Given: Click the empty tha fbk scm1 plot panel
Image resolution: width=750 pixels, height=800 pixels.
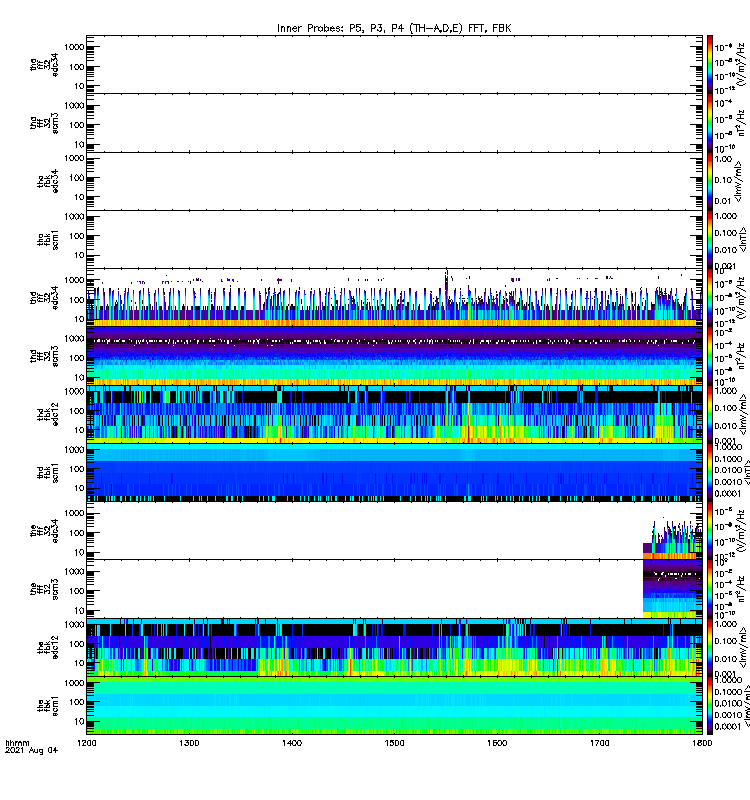Looking at the screenshot, I should (394, 239).
